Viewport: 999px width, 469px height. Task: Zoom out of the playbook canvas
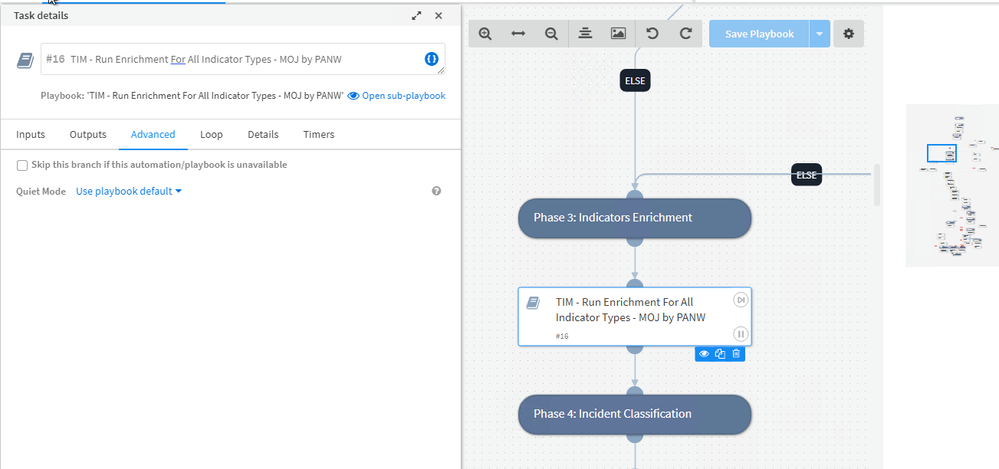[x=551, y=34]
